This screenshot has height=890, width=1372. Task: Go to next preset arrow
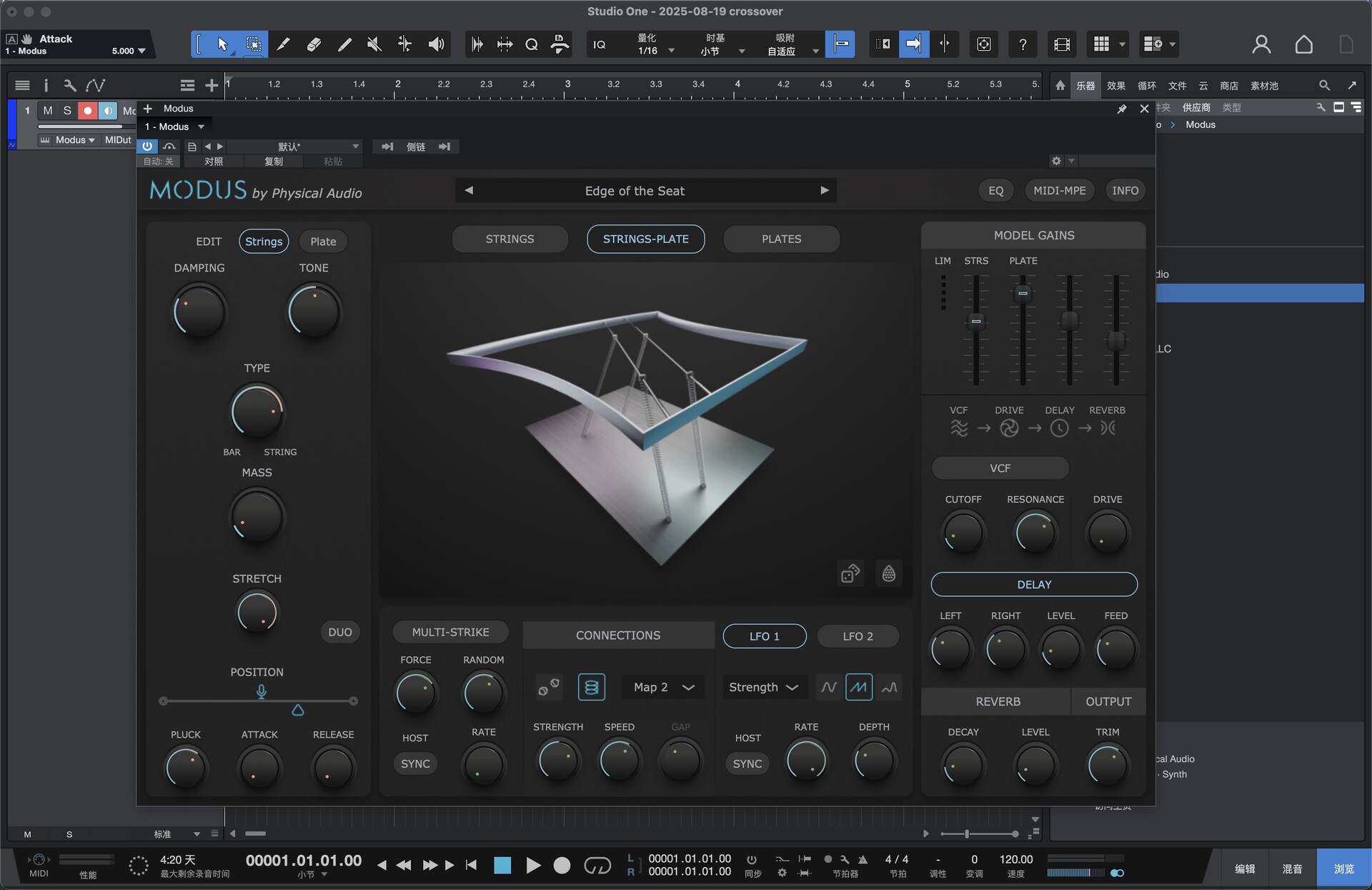coord(824,190)
